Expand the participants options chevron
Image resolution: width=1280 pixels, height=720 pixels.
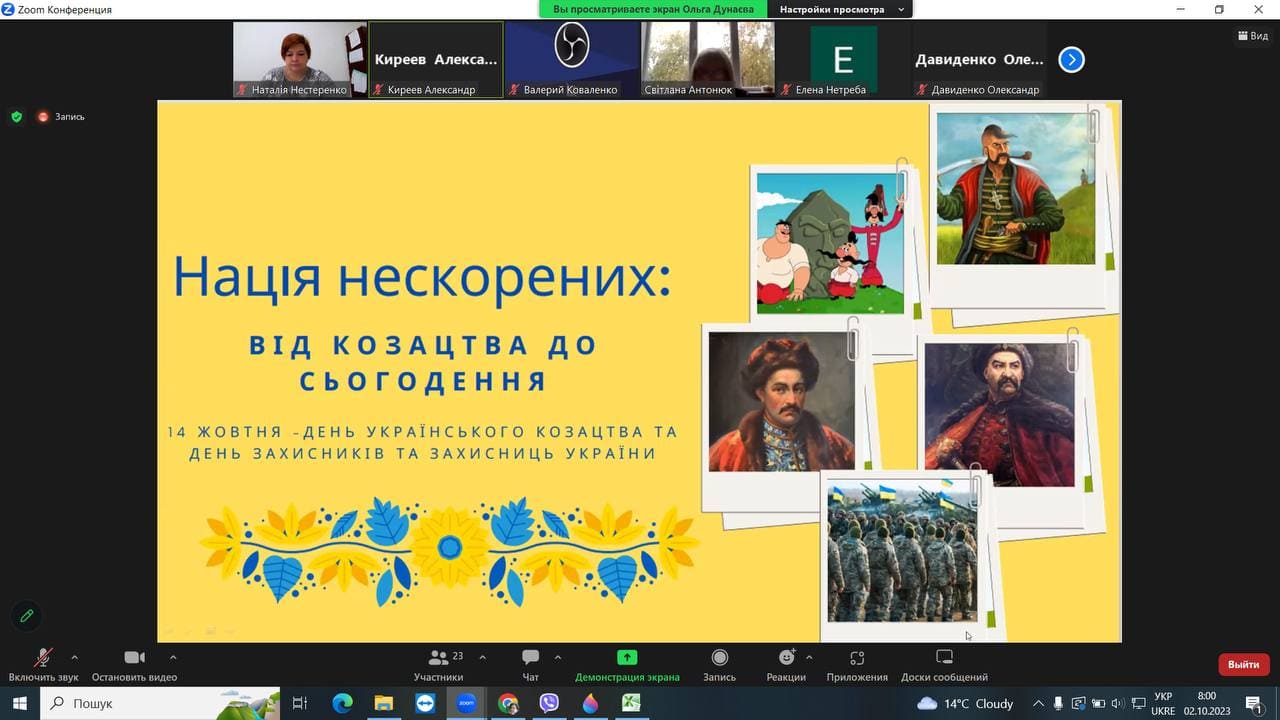click(x=483, y=657)
